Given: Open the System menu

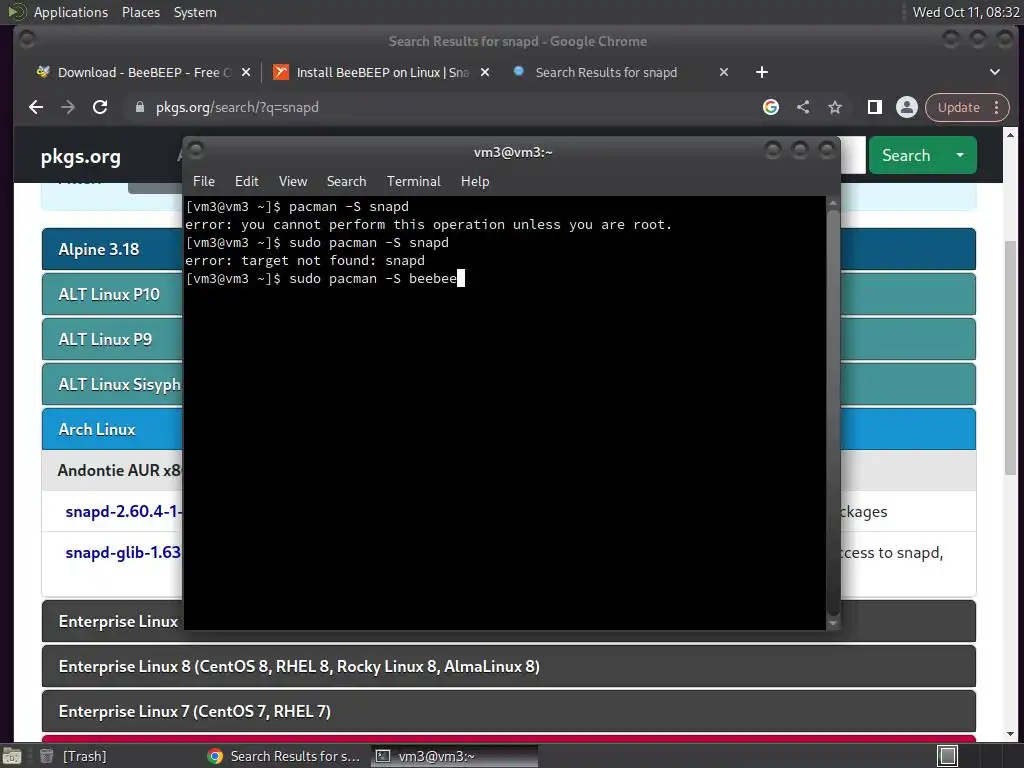Looking at the screenshot, I should pyautogui.click(x=195, y=12).
